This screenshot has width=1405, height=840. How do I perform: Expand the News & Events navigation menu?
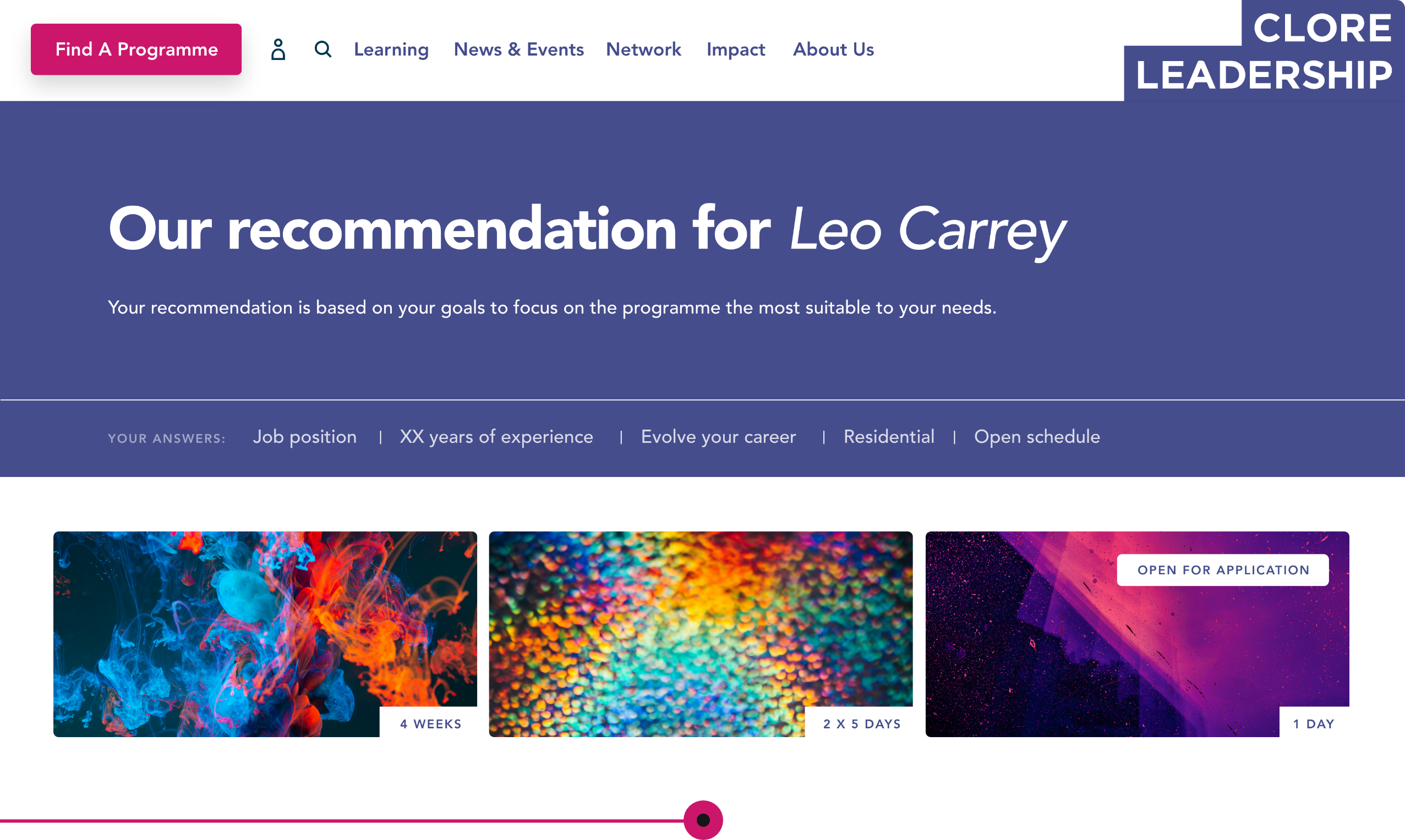pyautogui.click(x=517, y=49)
